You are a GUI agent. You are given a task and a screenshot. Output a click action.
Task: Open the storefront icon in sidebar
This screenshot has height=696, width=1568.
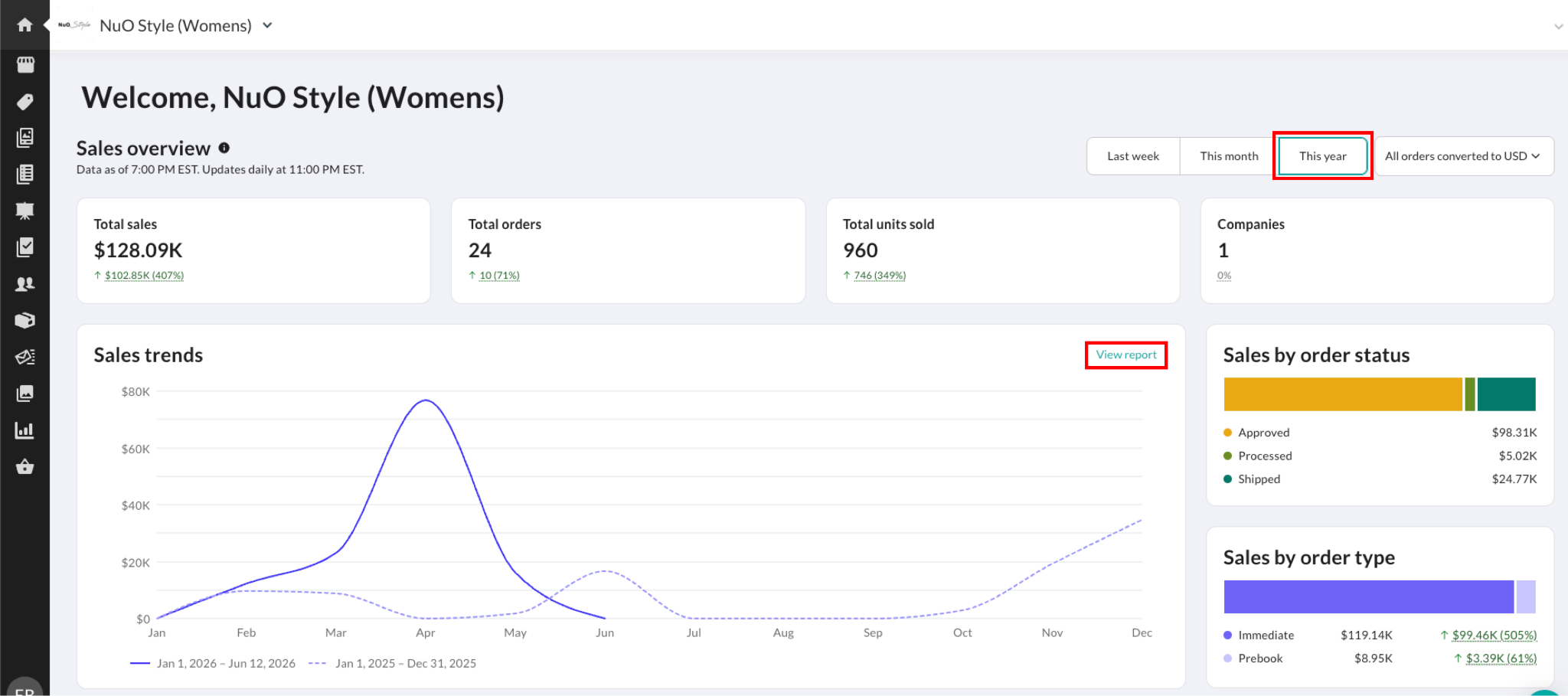point(25,64)
